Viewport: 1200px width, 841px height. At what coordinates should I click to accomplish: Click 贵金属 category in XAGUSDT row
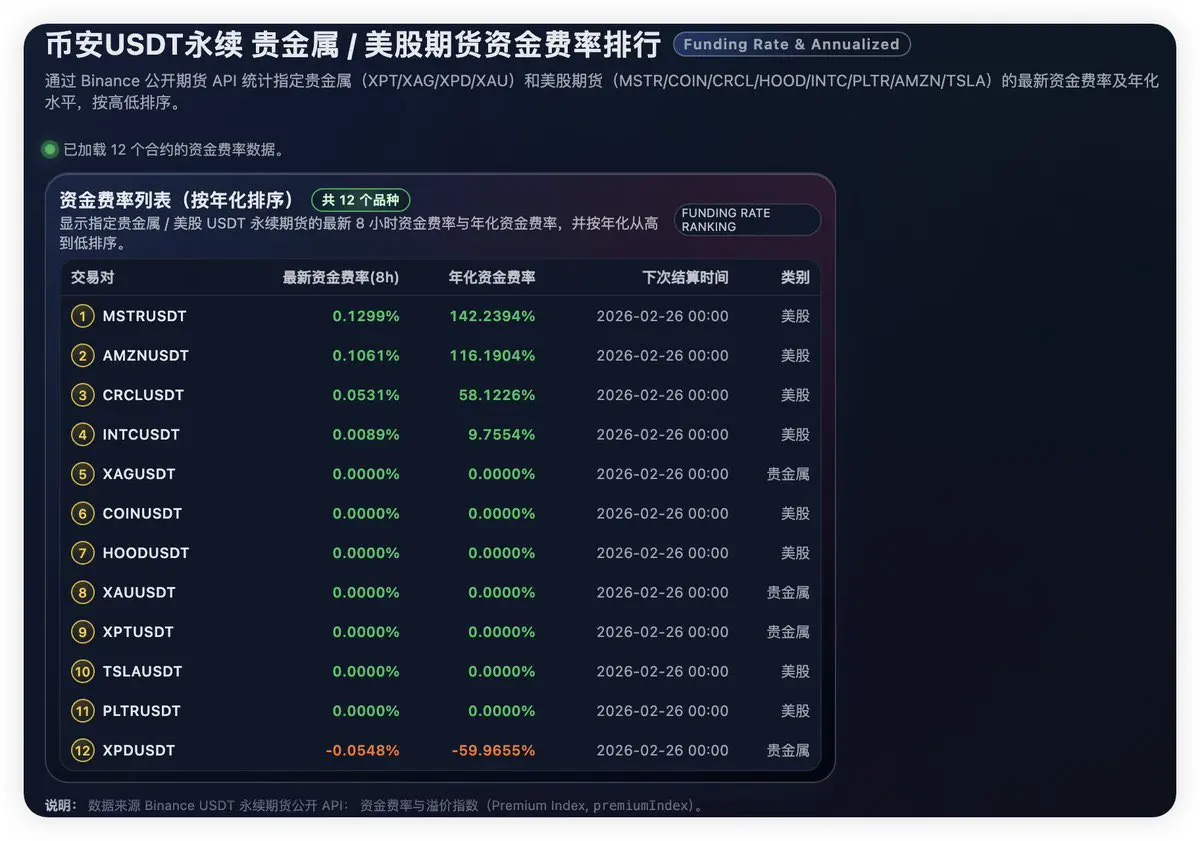[x=788, y=474]
